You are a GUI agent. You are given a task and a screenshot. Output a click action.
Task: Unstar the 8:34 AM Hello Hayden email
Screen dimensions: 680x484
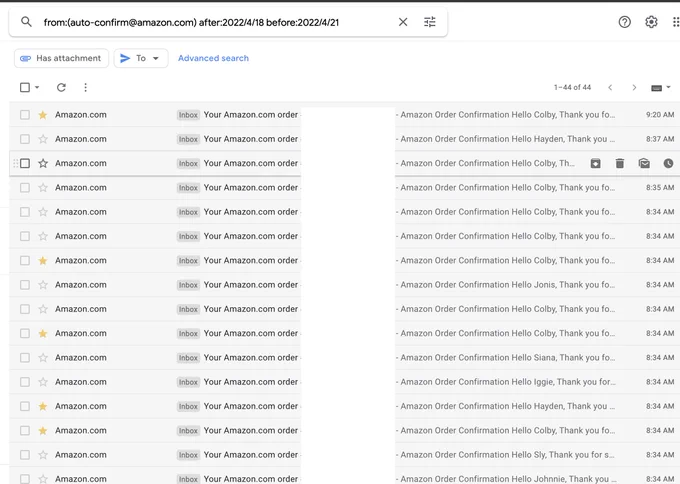[42, 406]
